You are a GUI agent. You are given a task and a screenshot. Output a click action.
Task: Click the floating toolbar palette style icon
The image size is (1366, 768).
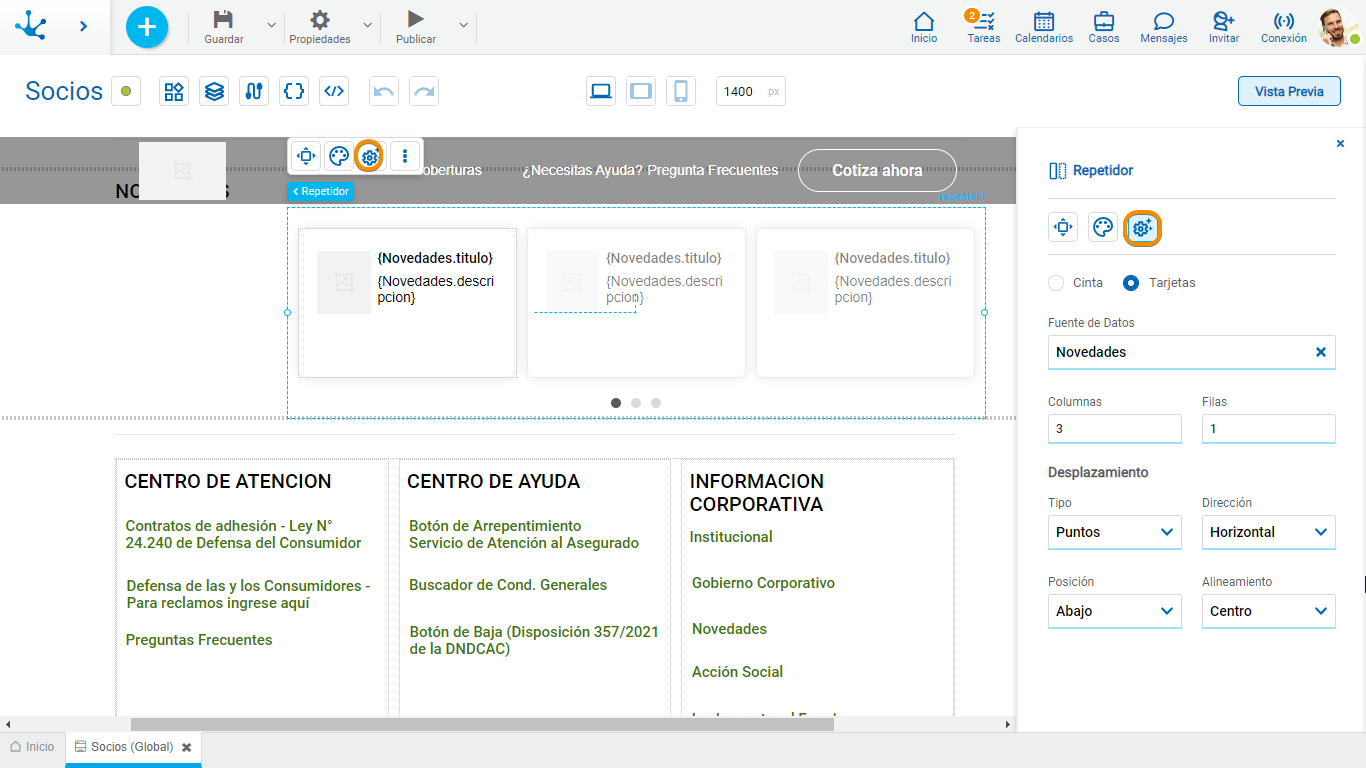339,156
